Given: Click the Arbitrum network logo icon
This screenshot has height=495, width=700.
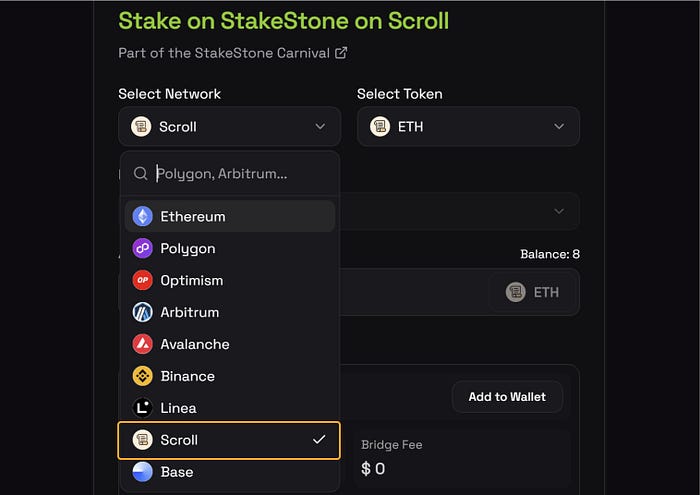Looking at the screenshot, I should pyautogui.click(x=142, y=312).
